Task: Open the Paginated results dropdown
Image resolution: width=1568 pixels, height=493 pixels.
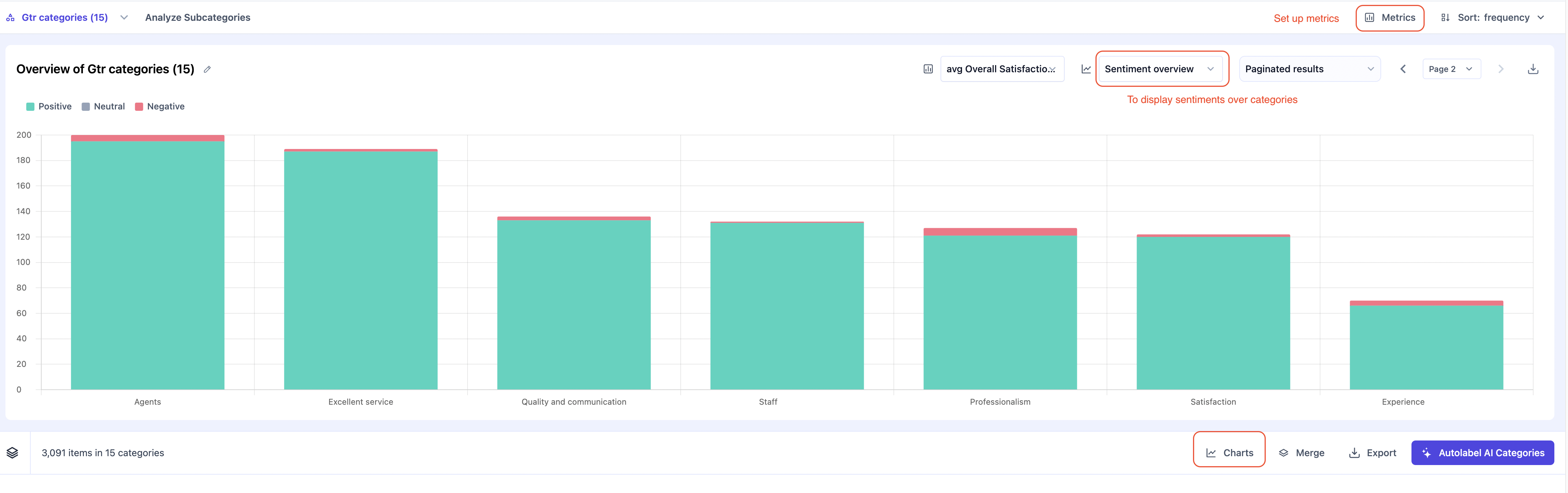Action: tap(1309, 70)
